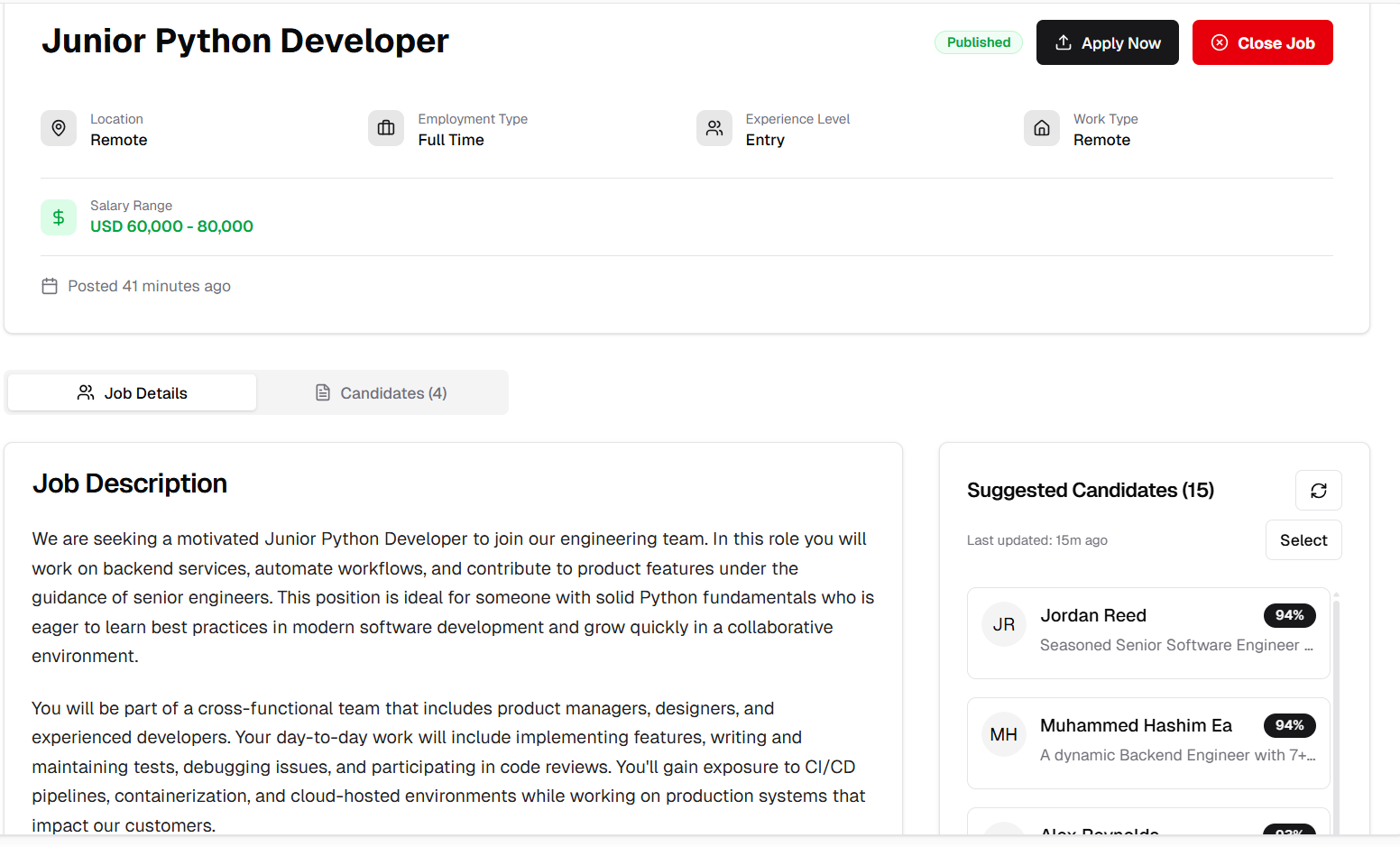Image resolution: width=1400 pixels, height=847 pixels.
Task: Click the Salary Range dollar icon
Action: pyautogui.click(x=59, y=217)
